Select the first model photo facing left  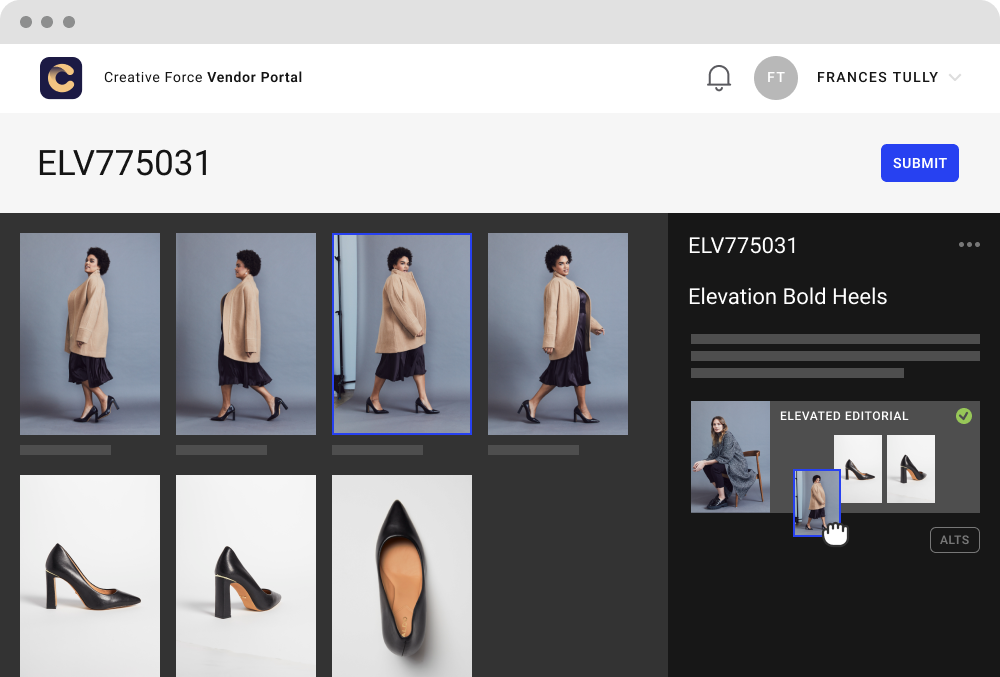tap(90, 334)
